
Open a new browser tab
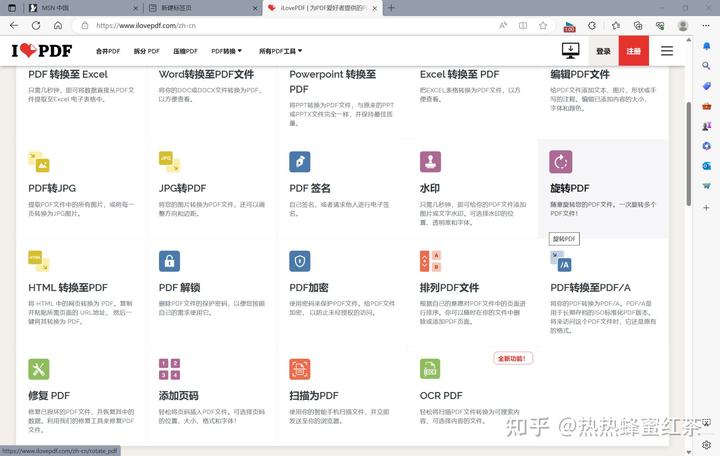[x=391, y=8]
